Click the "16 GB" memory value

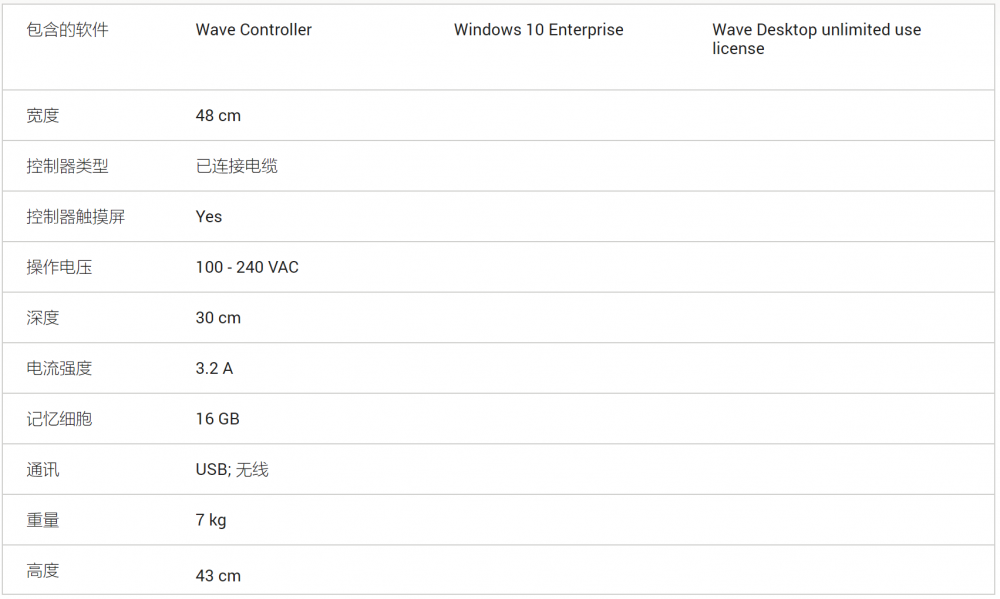click(217, 419)
